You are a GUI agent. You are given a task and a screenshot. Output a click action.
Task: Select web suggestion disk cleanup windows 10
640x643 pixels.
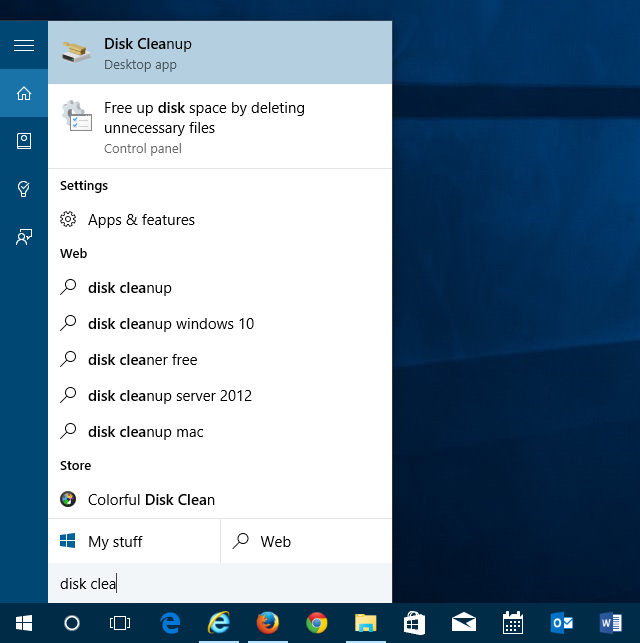click(x=171, y=324)
